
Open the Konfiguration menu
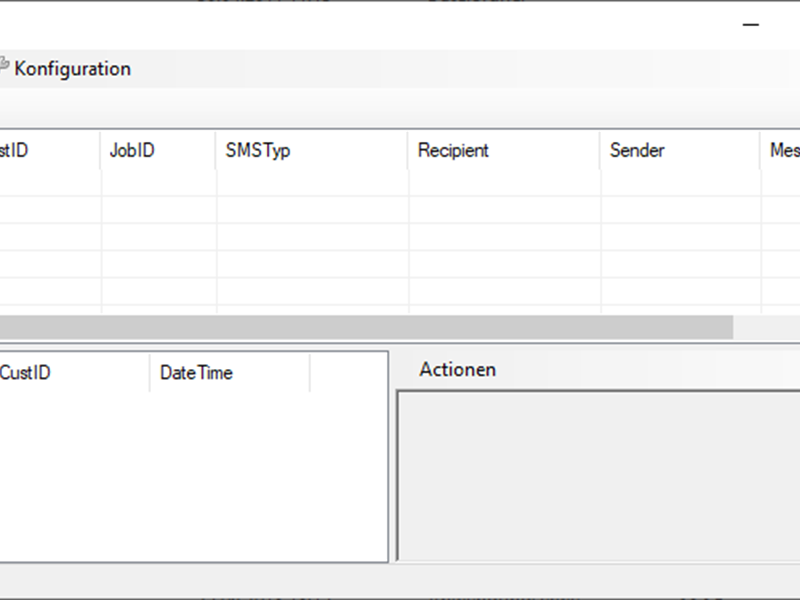point(72,69)
